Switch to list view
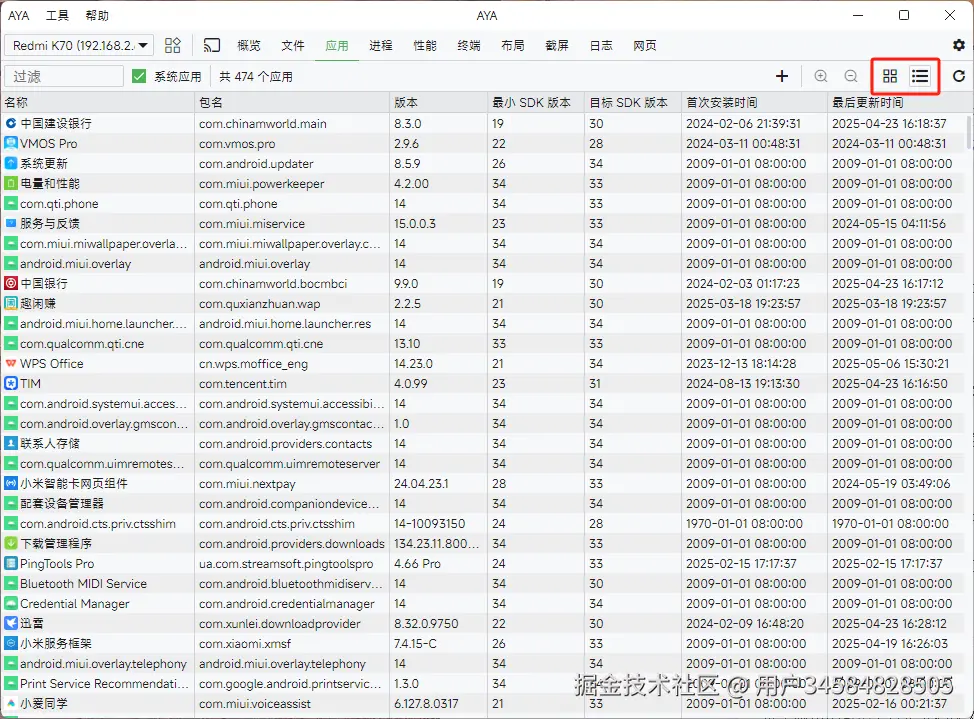Screen dimensions: 974x719 tap(920, 76)
